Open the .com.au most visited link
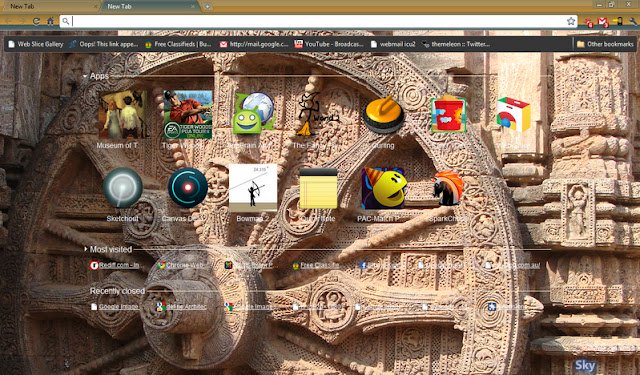Viewport: 640px width, 375px height. coord(512,265)
